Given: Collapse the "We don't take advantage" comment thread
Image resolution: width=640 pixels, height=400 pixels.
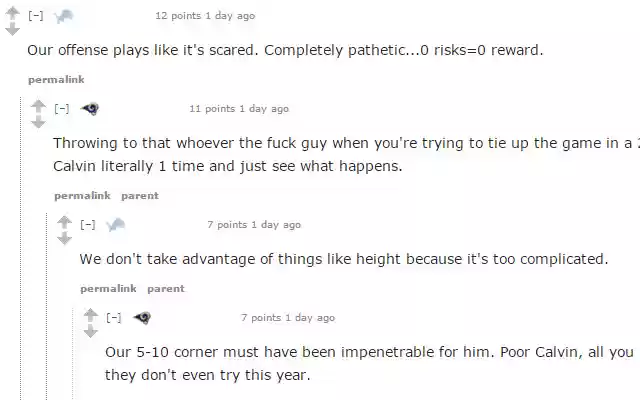Looking at the screenshot, I should [86, 225].
